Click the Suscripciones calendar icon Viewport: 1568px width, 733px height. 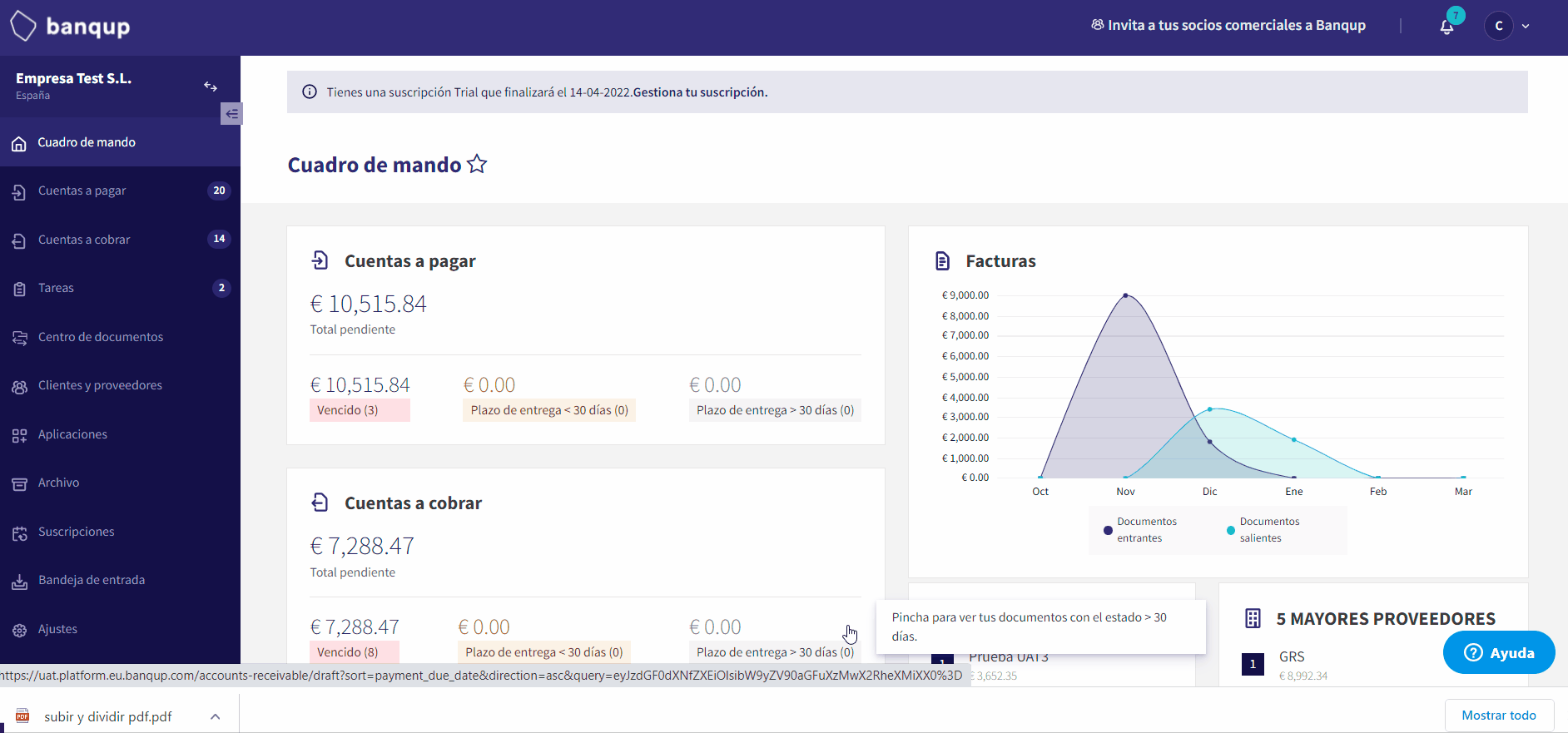pos(20,532)
